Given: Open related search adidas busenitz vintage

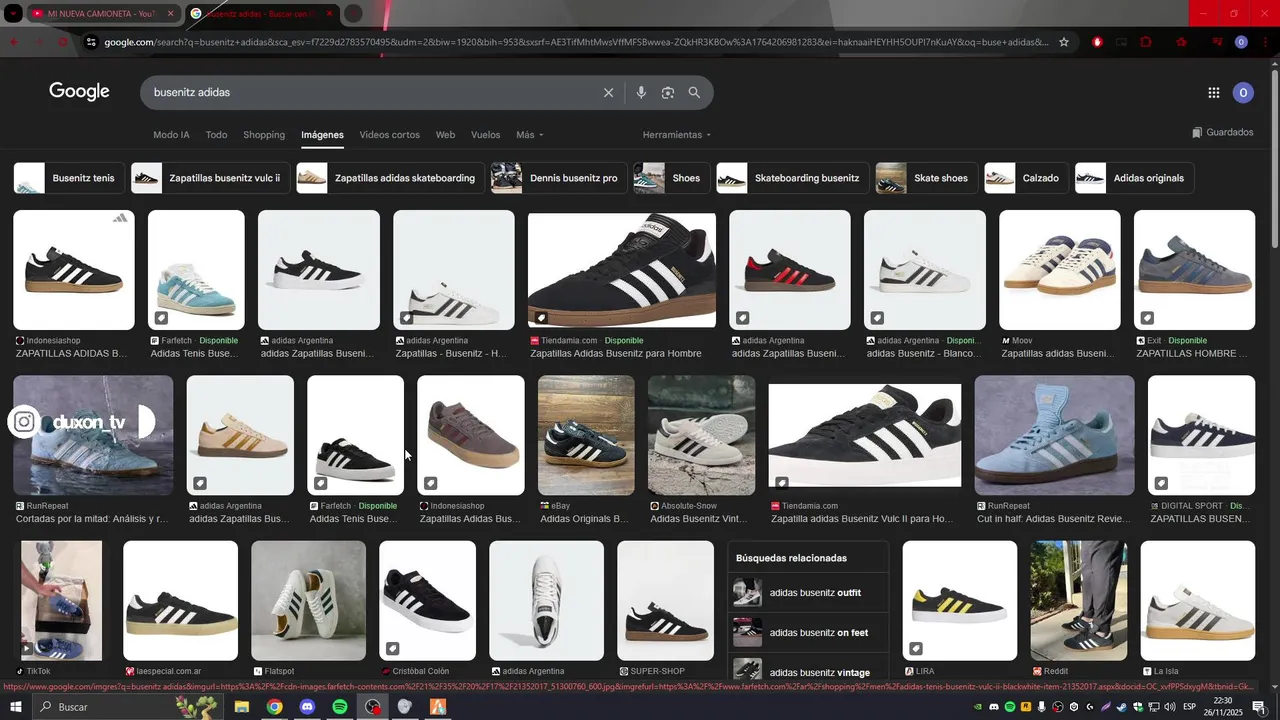Looking at the screenshot, I should [x=808, y=670].
